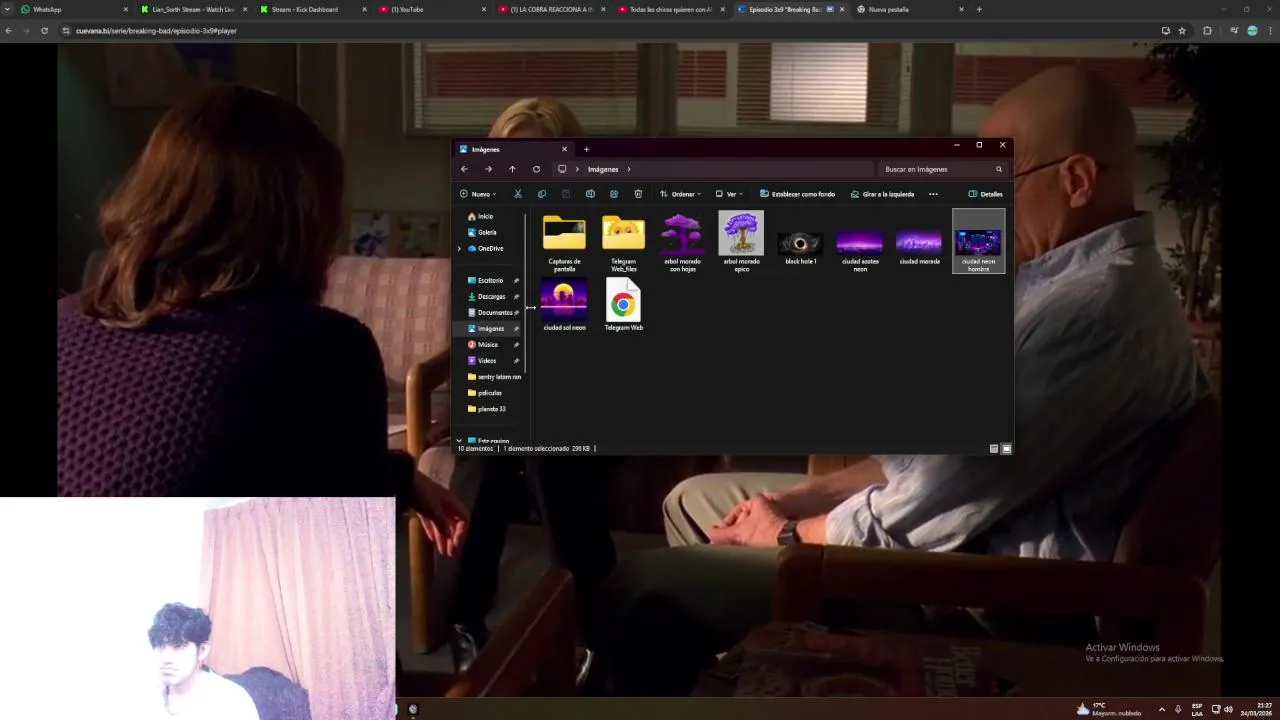Click the Buscar en Imágenes search field
This screenshot has width=1280, height=720.
pyautogui.click(x=942, y=169)
